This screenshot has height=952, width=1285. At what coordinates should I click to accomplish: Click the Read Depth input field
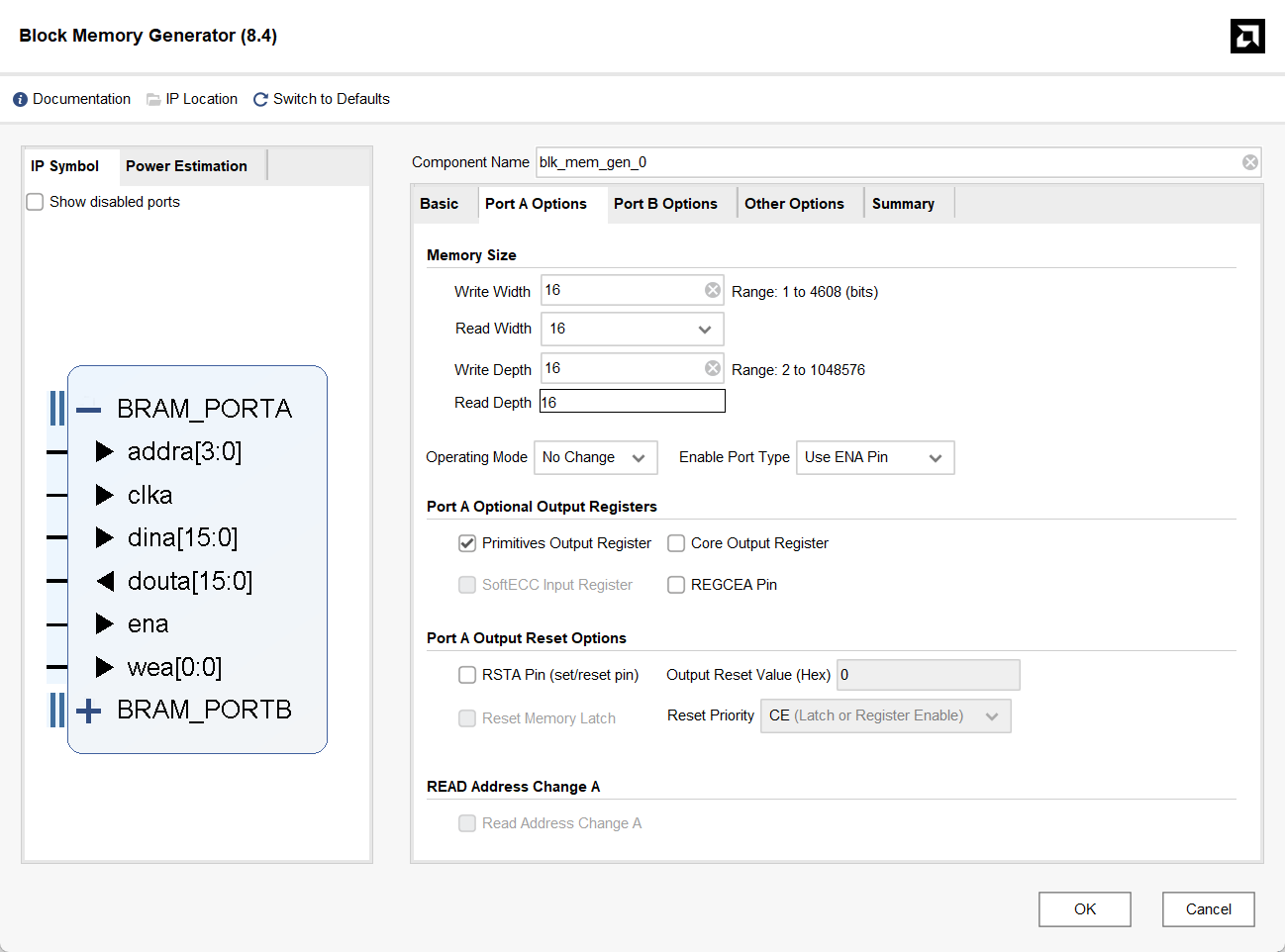click(x=632, y=402)
